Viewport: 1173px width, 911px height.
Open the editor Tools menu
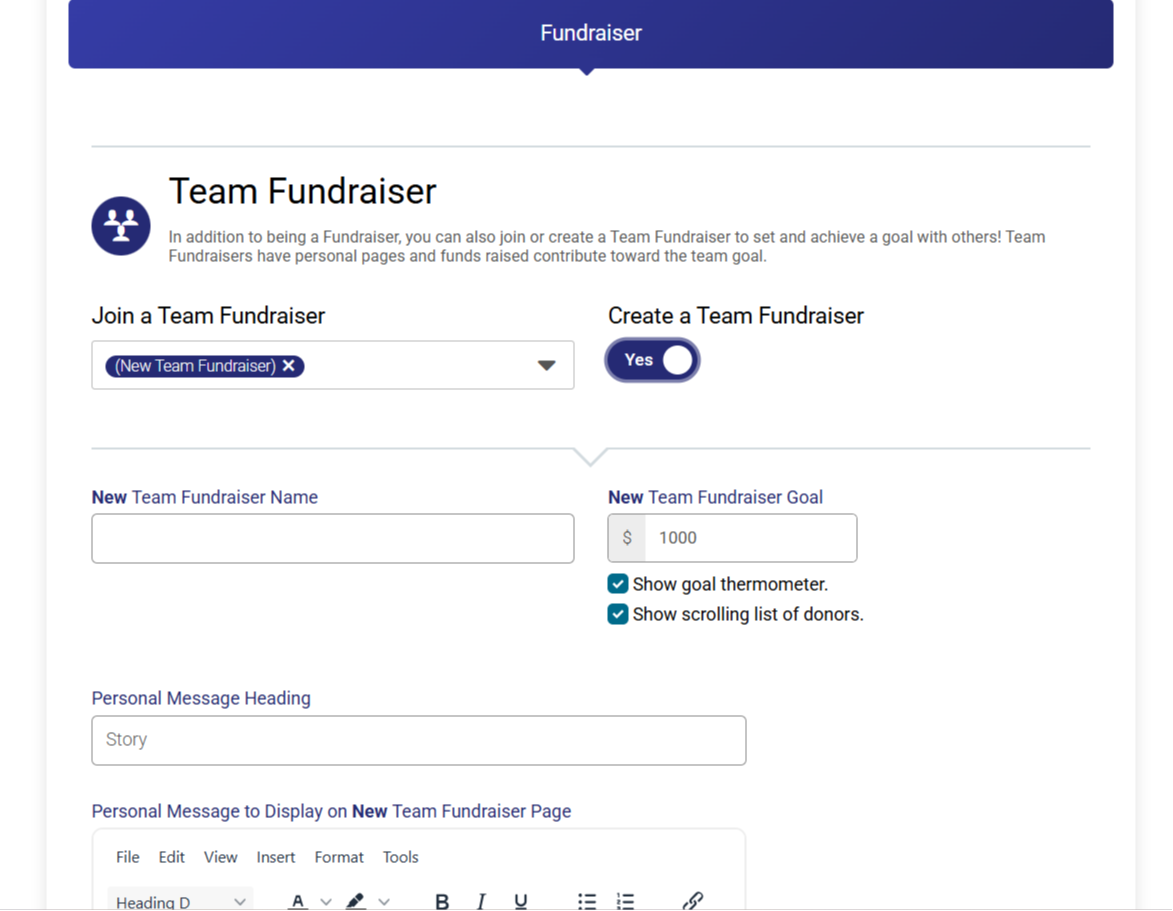[x=400, y=857]
